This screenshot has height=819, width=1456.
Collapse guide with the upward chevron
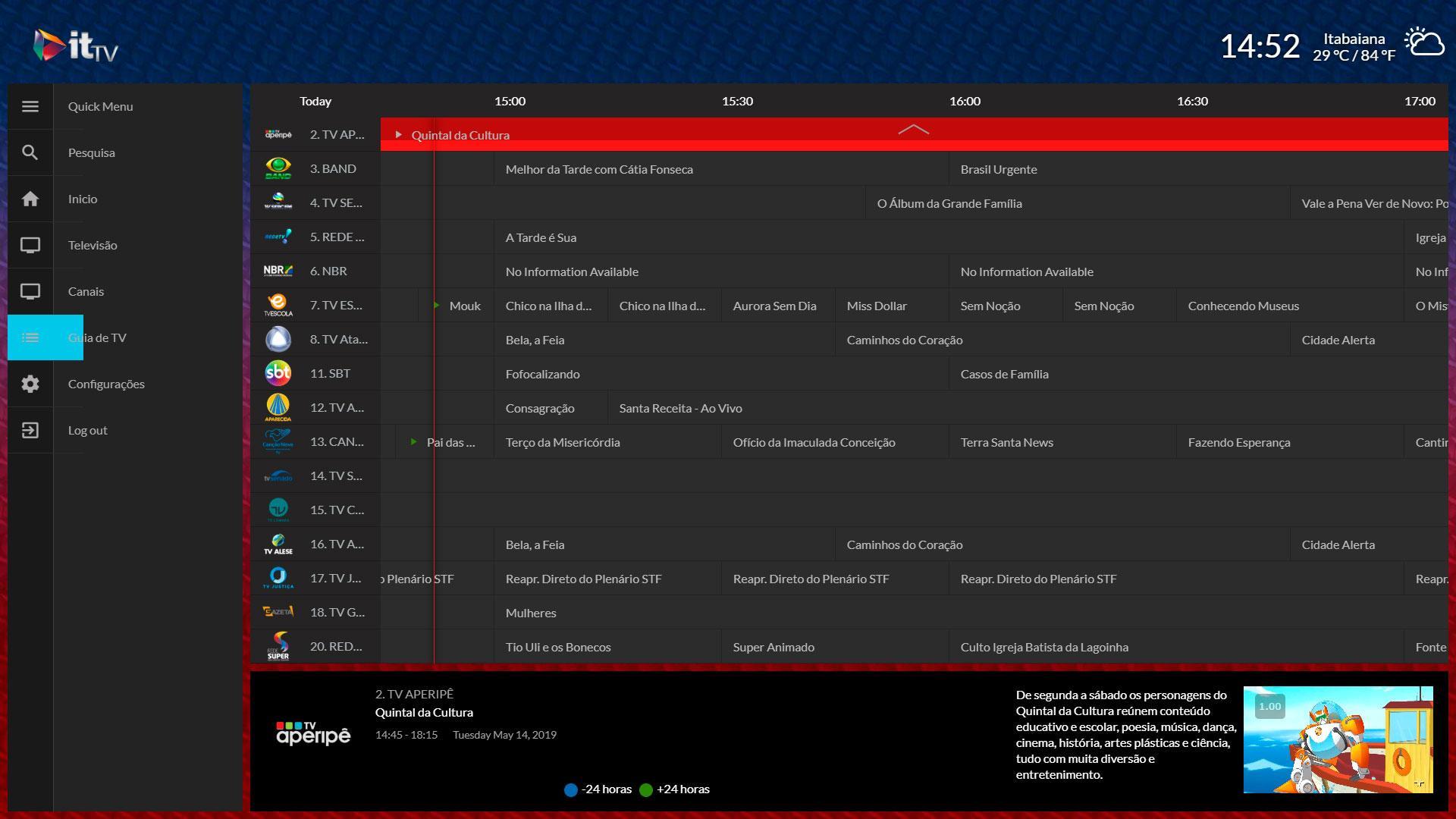click(914, 130)
